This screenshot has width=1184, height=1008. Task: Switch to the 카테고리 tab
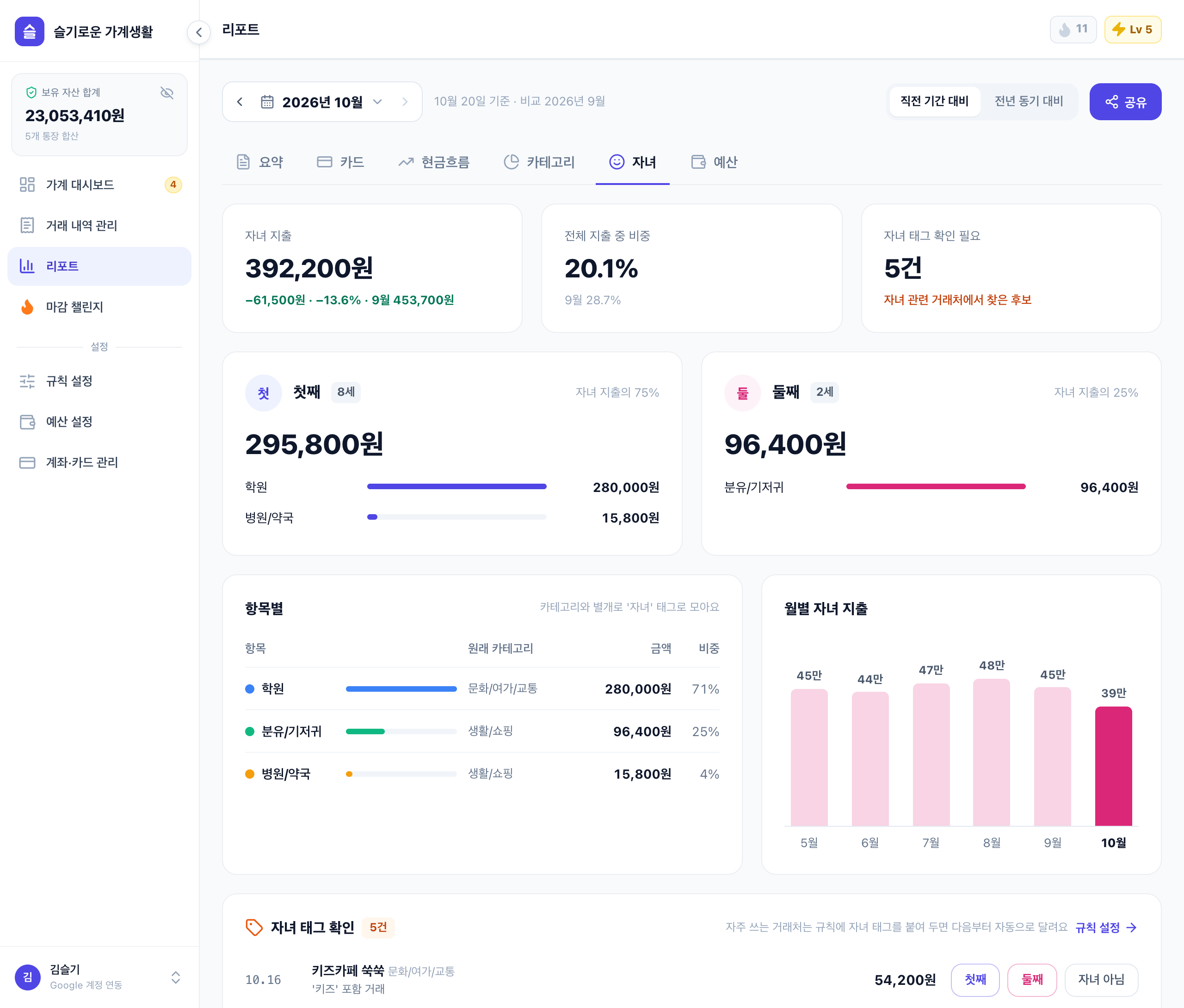(x=539, y=162)
